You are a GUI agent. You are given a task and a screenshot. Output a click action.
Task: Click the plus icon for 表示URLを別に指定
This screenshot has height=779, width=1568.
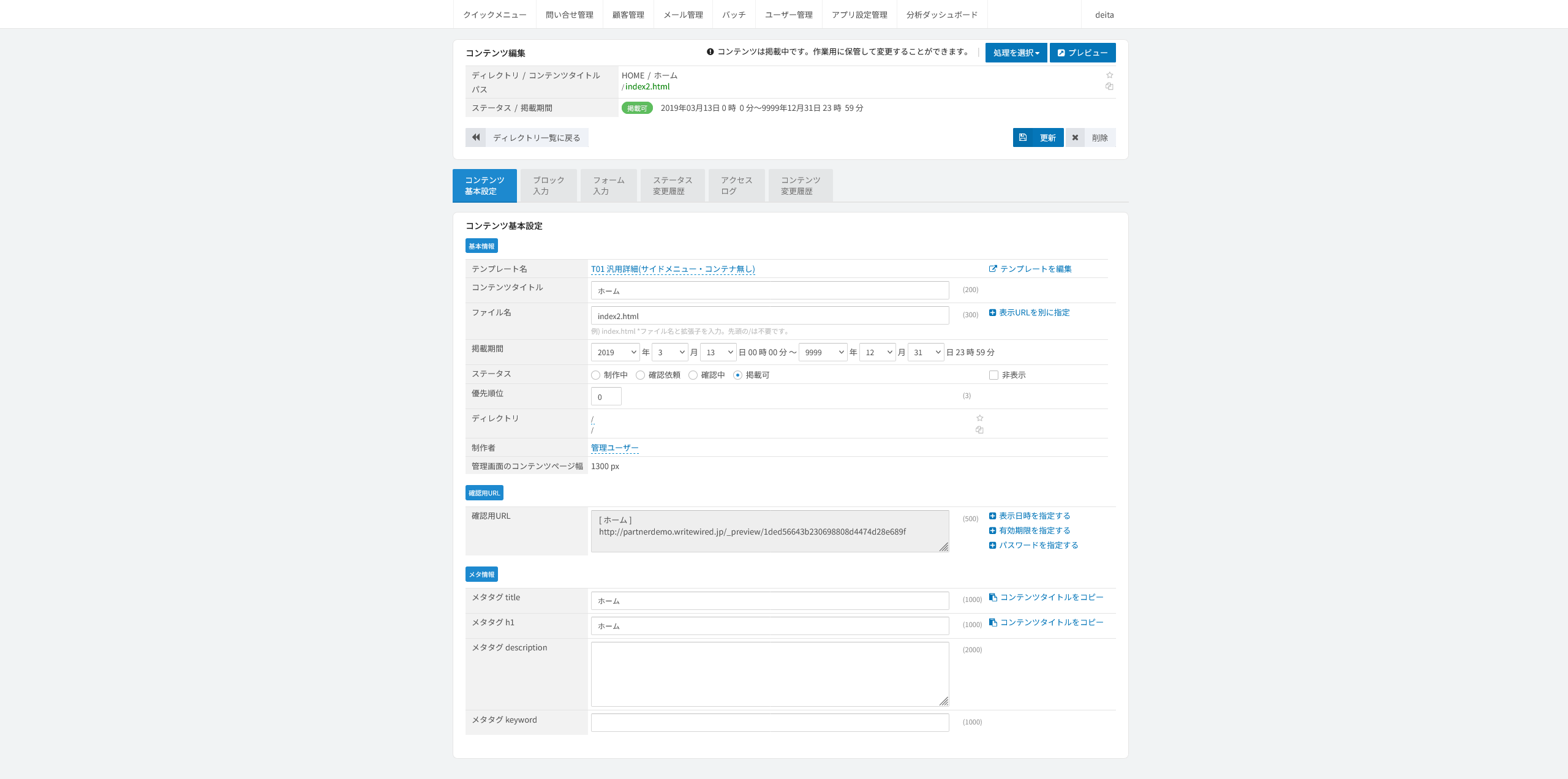point(992,312)
